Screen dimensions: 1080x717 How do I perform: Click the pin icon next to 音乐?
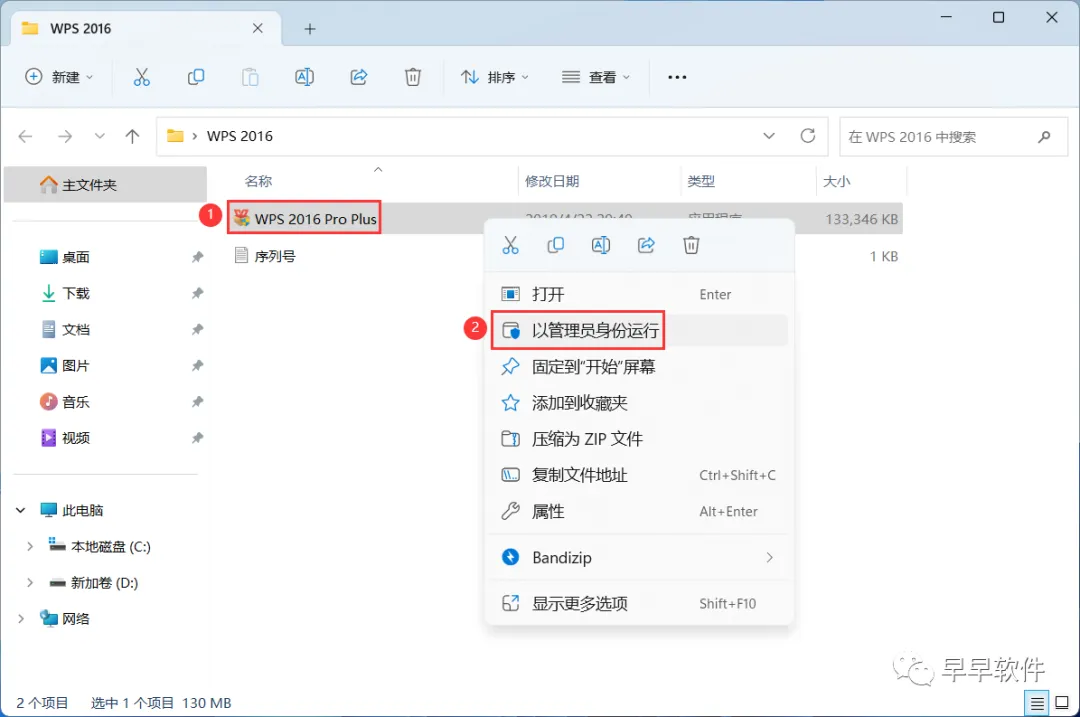click(198, 402)
